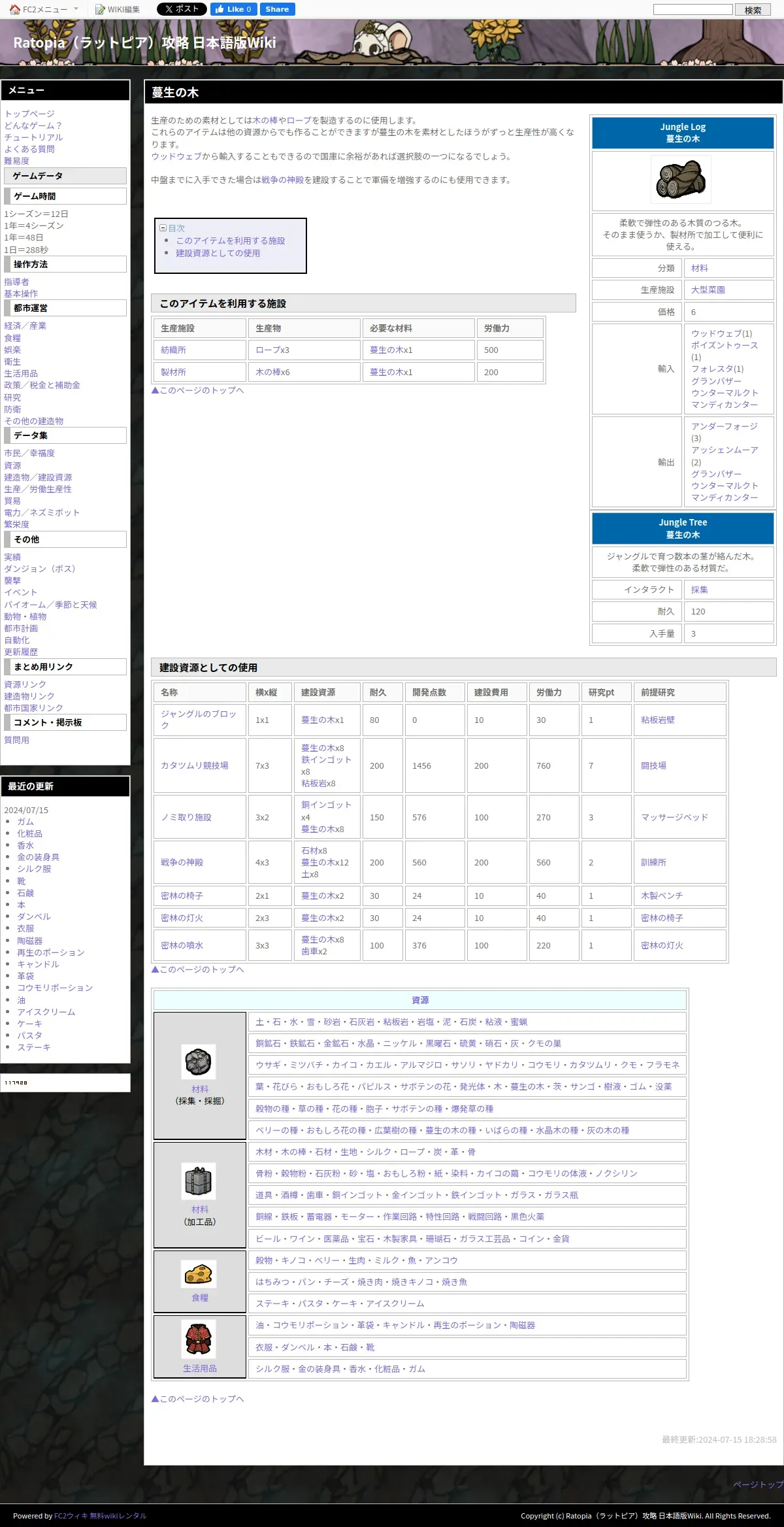Image resolution: width=784 pixels, height=1527 pixels.
Task: Expand the FC2メニュー dropdown arrow
Action: pyautogui.click(x=76, y=9)
